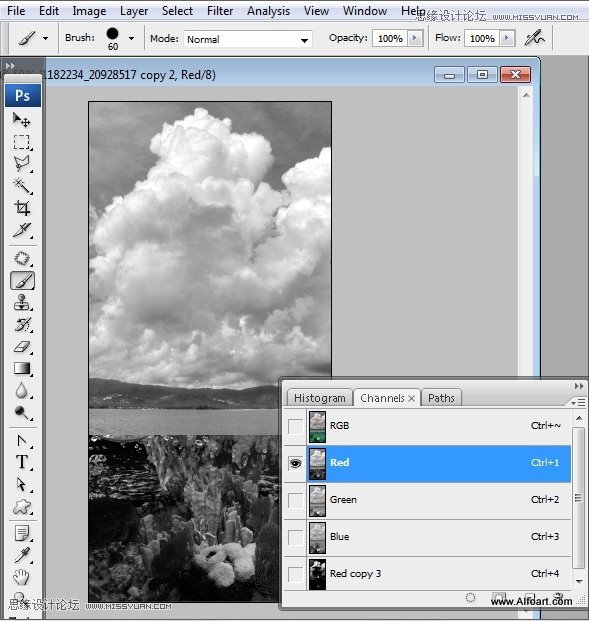Screen dimensions: 589x621
Task: Open the Flow slider arrow
Action: (x=507, y=38)
